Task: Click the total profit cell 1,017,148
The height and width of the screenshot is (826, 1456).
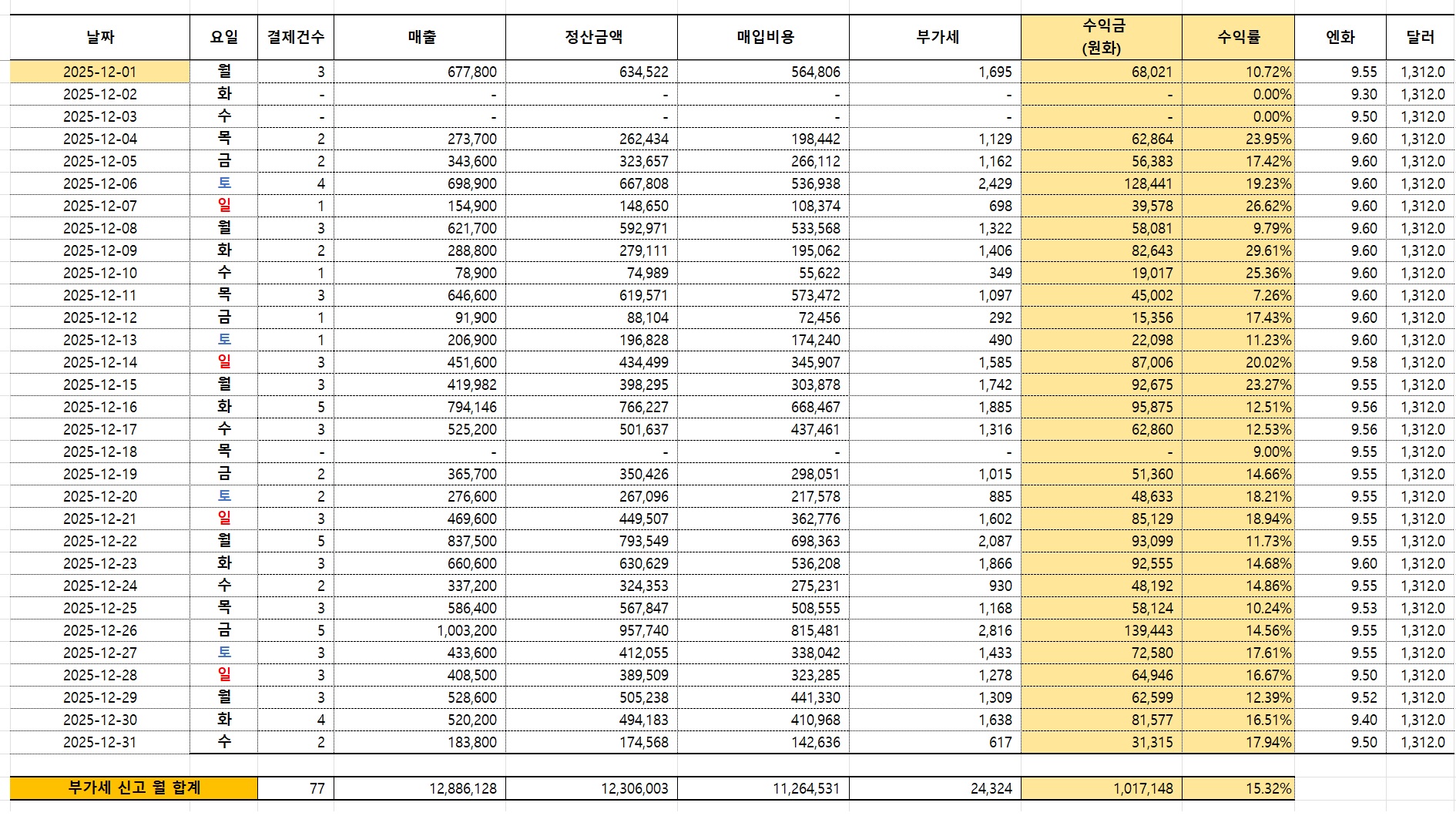Action: point(1102,788)
